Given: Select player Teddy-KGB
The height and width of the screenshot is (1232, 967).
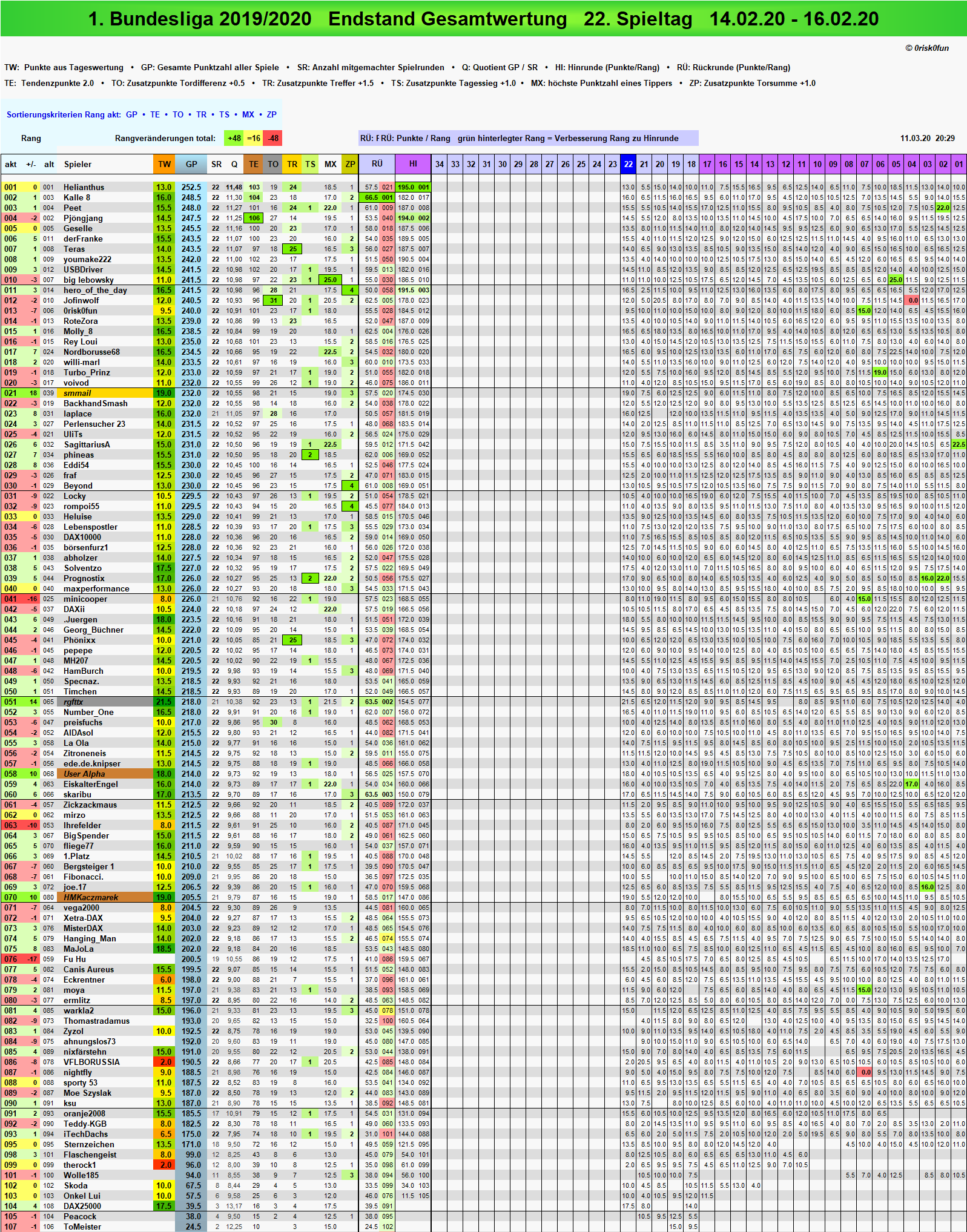Looking at the screenshot, I should (85, 1124).
